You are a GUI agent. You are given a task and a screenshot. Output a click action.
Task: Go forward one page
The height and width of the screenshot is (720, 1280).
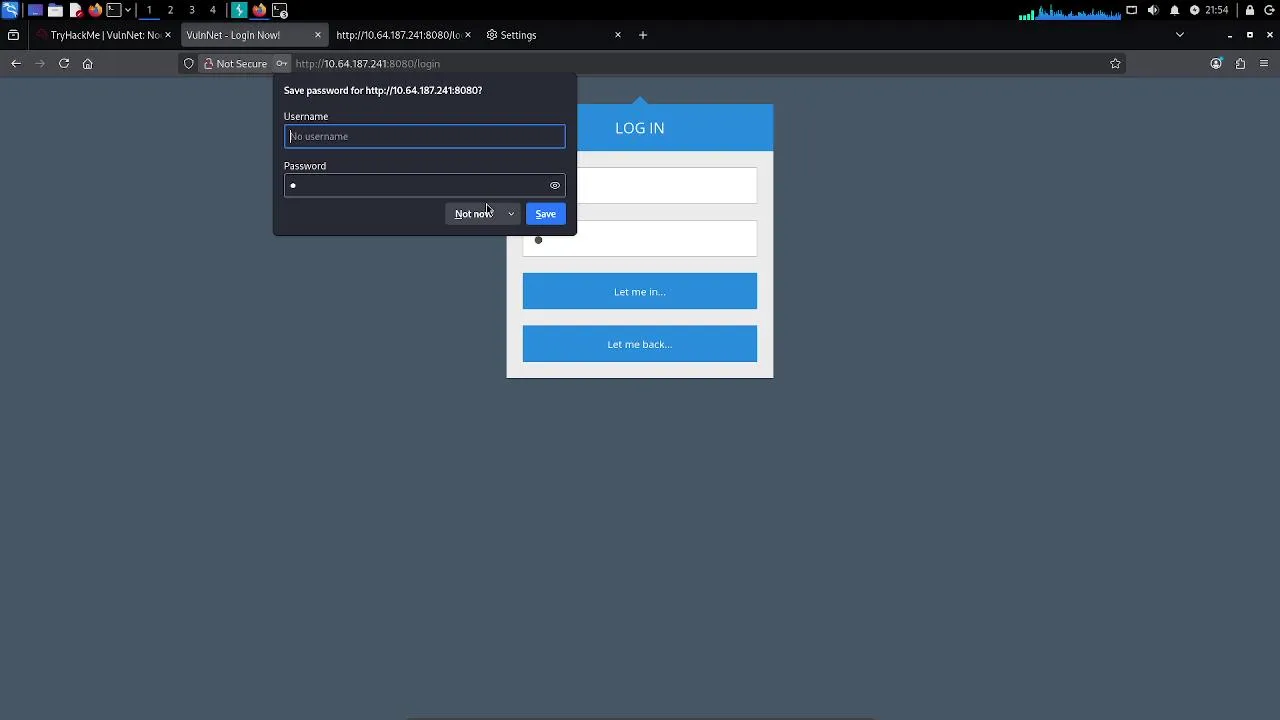(x=40, y=64)
